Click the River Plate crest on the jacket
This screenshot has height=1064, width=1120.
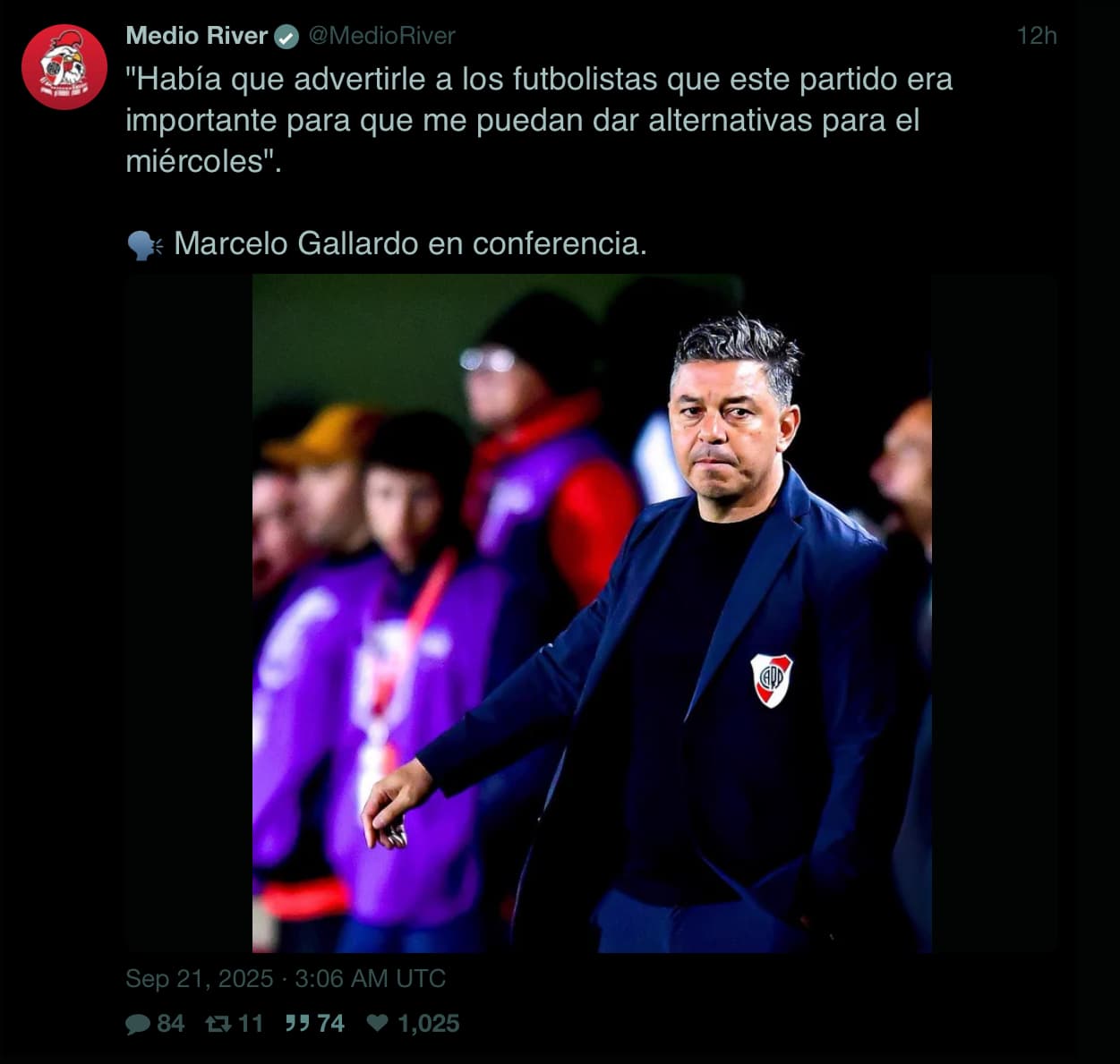(x=771, y=680)
